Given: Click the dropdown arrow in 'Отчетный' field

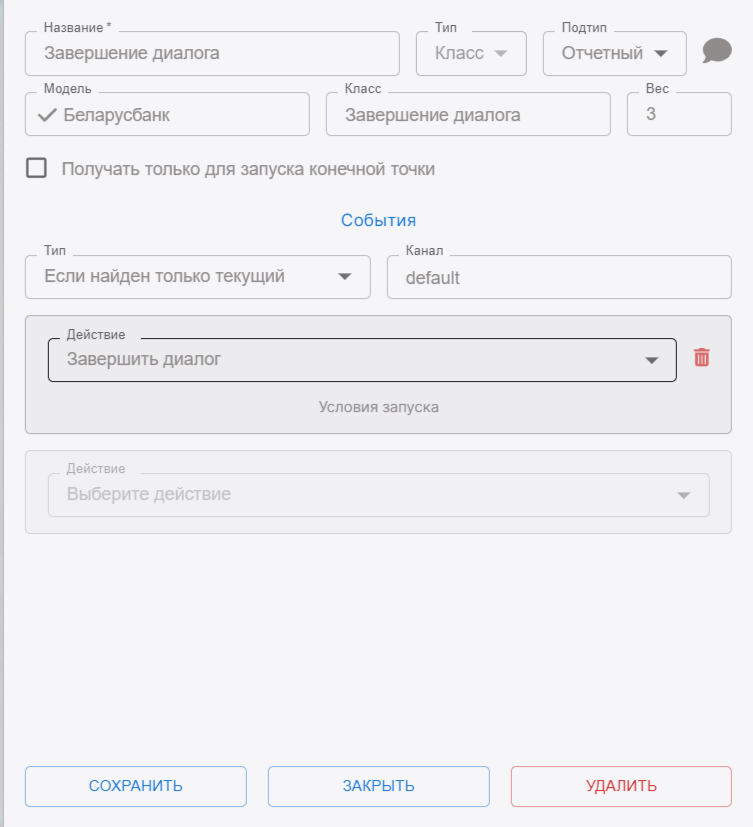Looking at the screenshot, I should click(660, 54).
